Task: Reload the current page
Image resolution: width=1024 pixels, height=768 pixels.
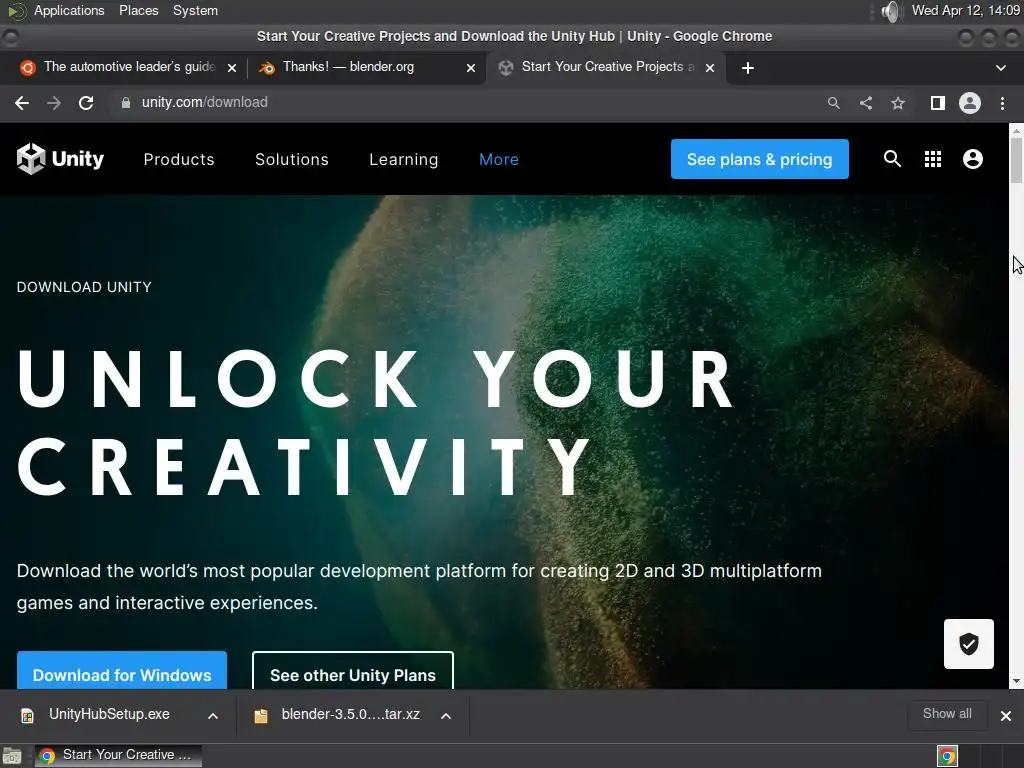Action: coord(86,103)
